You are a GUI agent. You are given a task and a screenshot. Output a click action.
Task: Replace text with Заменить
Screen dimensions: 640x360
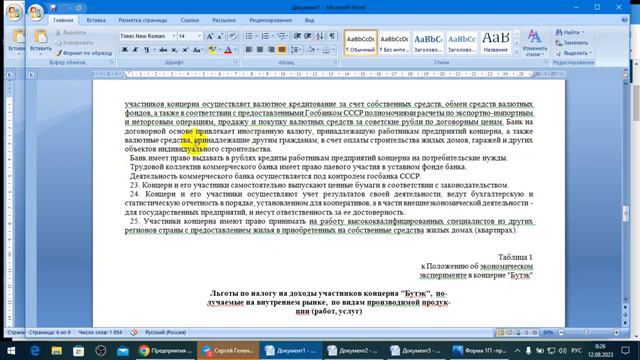click(572, 43)
